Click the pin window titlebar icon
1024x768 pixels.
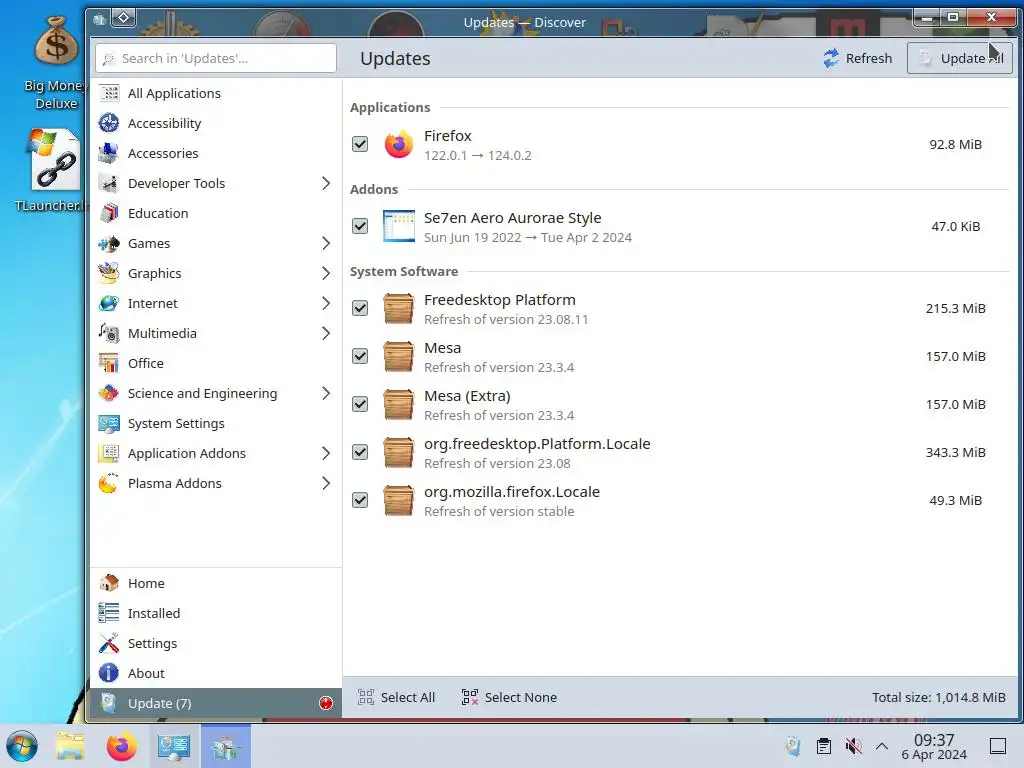(123, 18)
